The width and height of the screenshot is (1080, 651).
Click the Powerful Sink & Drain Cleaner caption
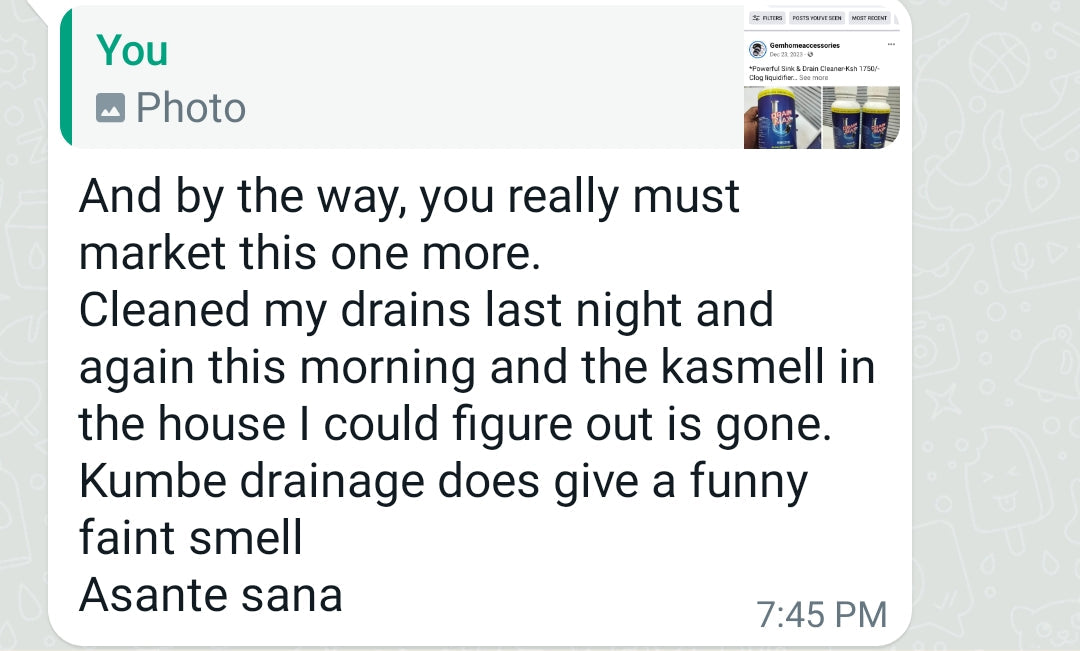810,68
